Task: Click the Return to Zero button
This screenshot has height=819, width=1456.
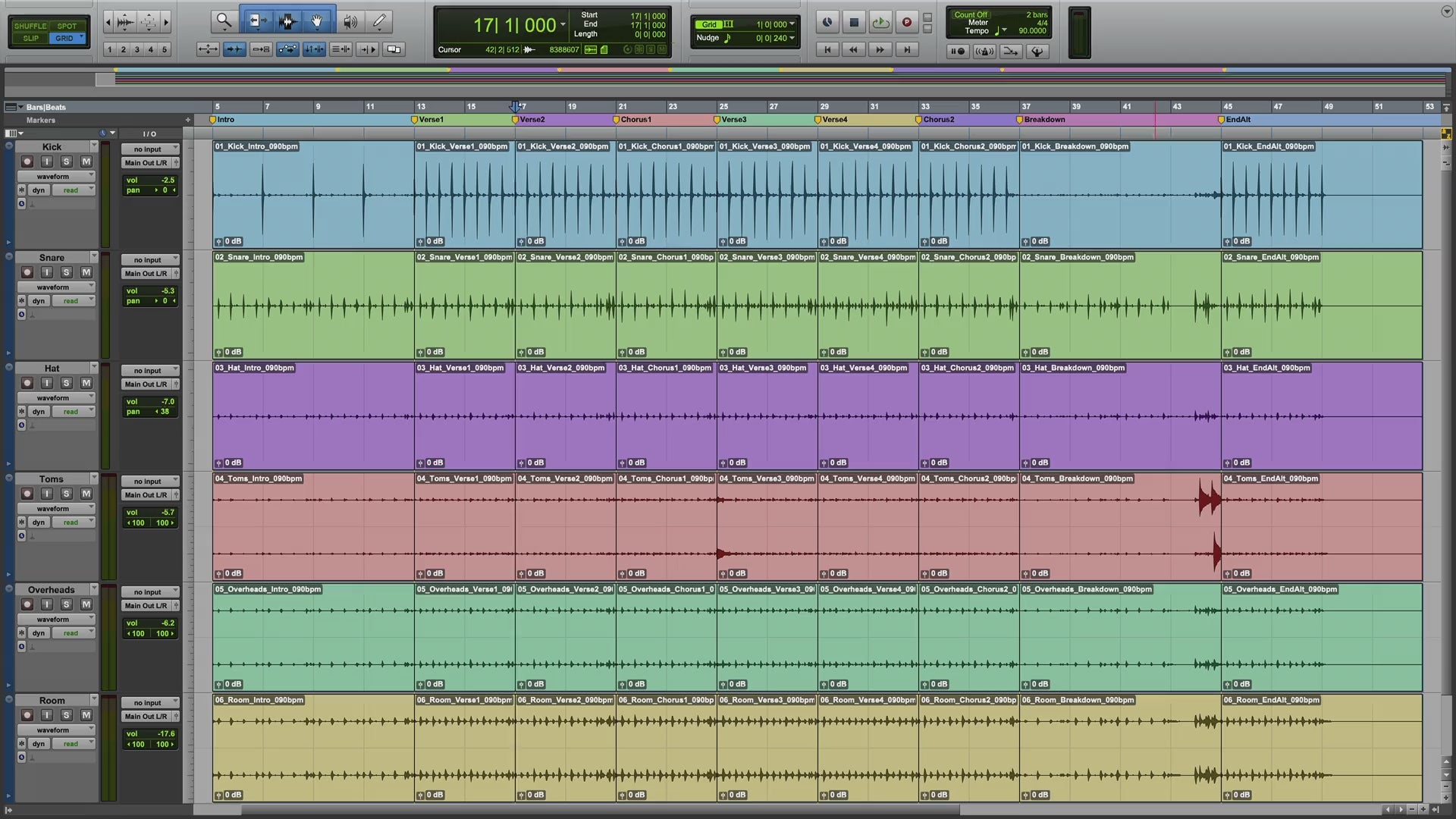Action: [827, 50]
